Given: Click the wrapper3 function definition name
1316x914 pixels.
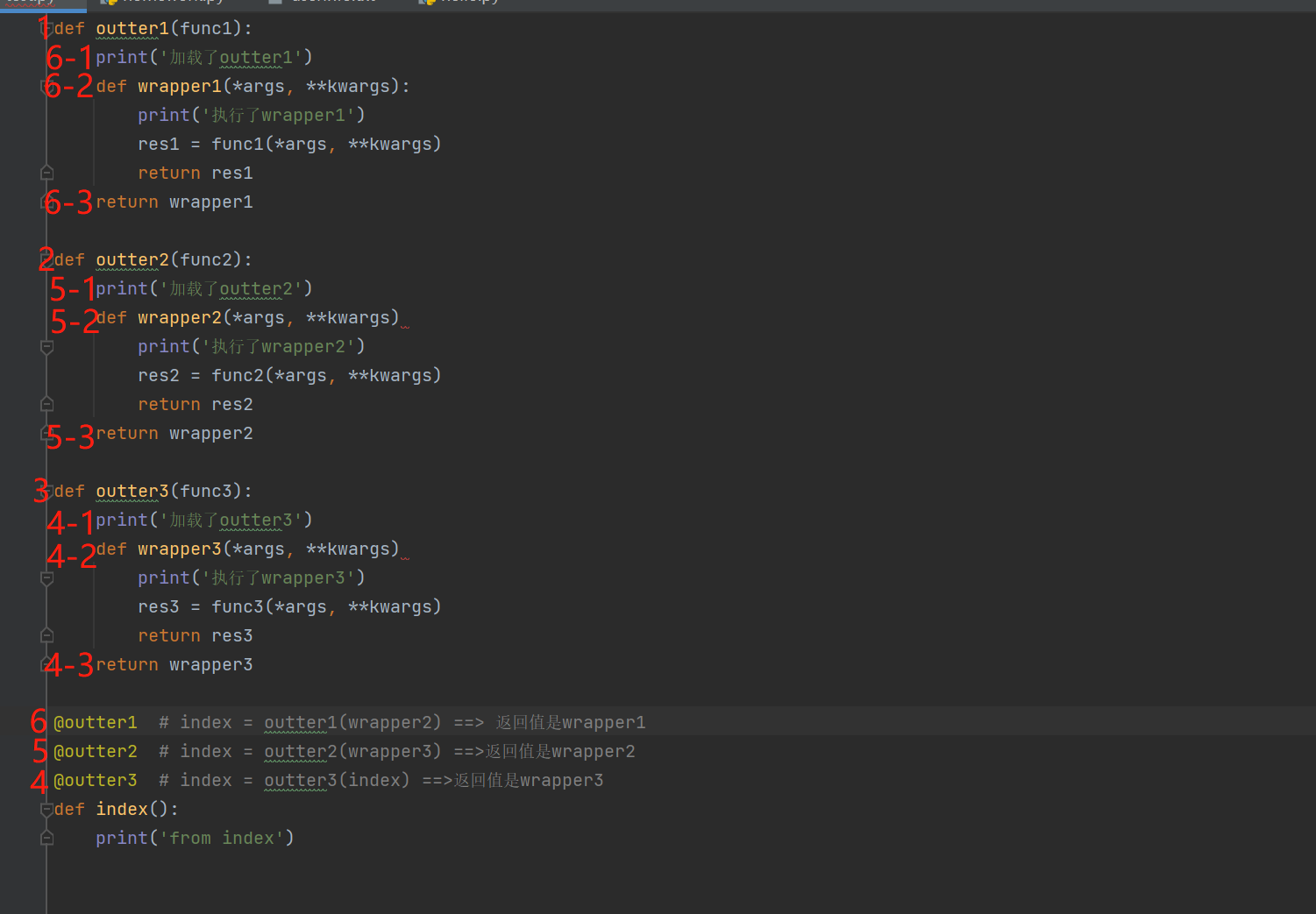Looking at the screenshot, I should point(180,549).
